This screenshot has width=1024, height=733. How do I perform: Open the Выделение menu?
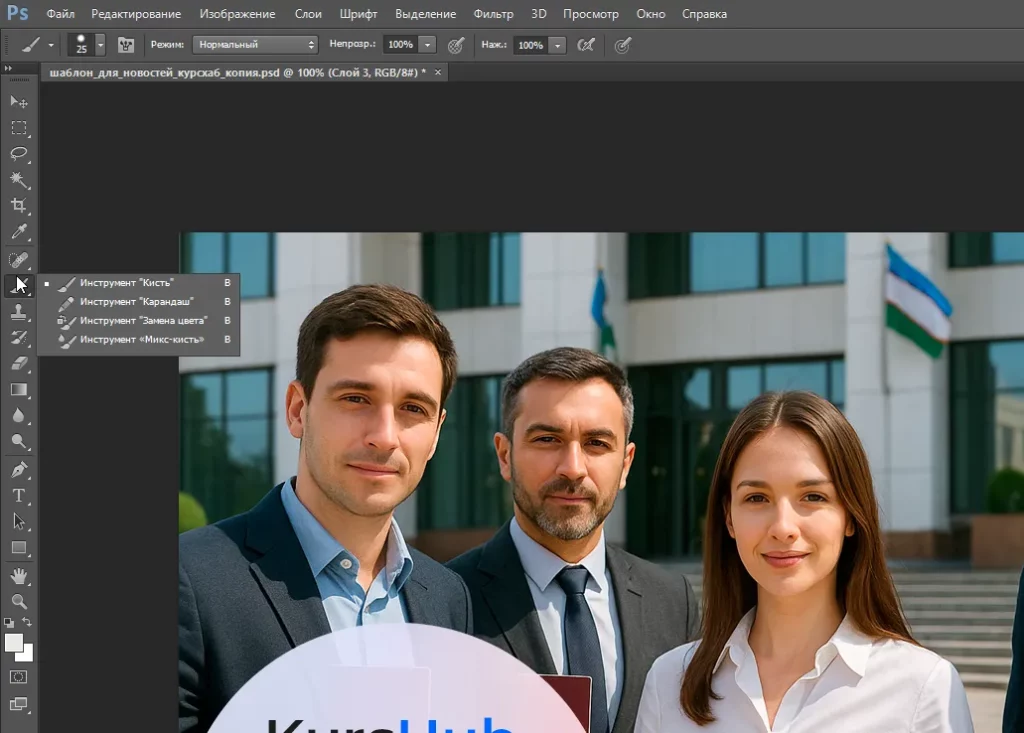(x=425, y=14)
